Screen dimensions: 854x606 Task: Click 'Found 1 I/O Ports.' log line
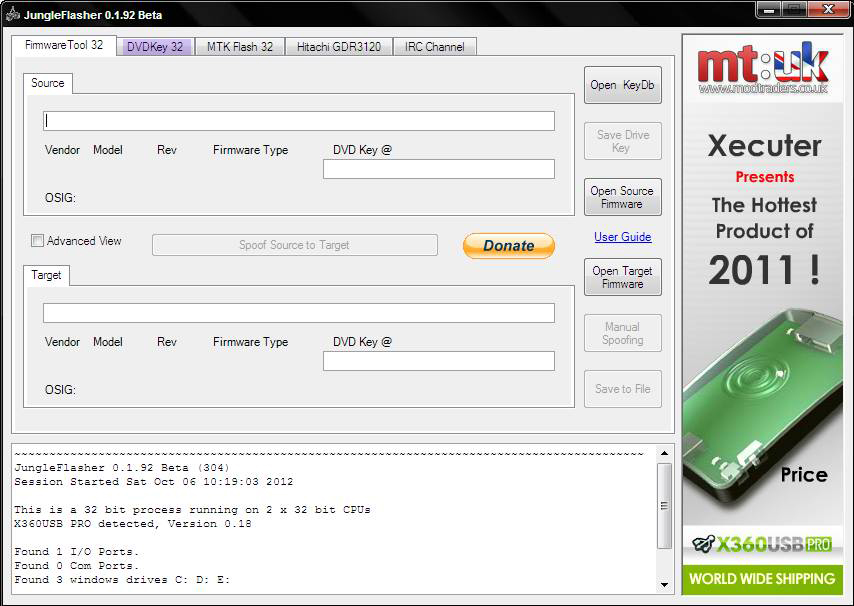coord(77,552)
